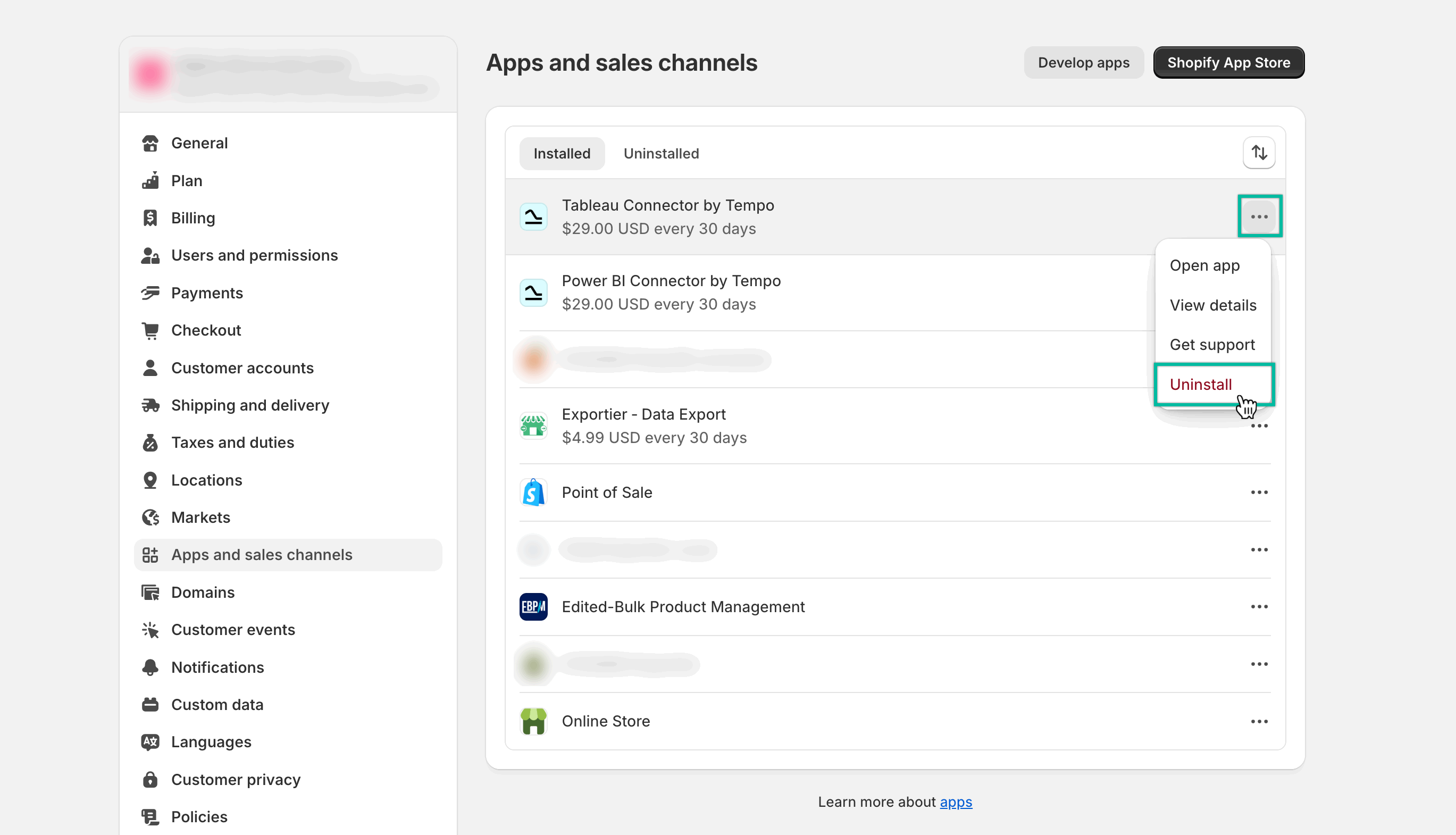Choose View details in the context menu
The height and width of the screenshot is (835, 1456).
[1212, 305]
